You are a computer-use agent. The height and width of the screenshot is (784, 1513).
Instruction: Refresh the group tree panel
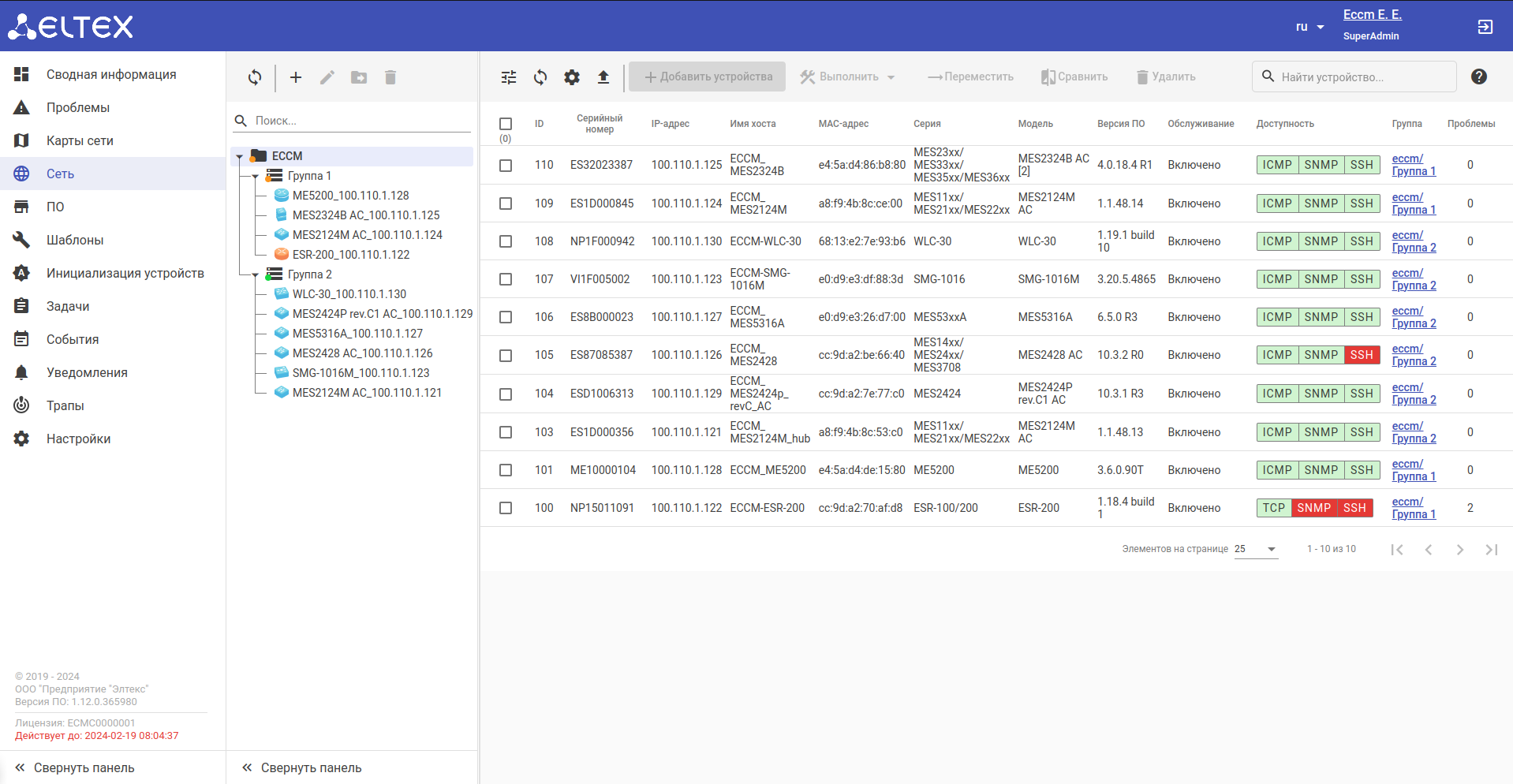255,77
